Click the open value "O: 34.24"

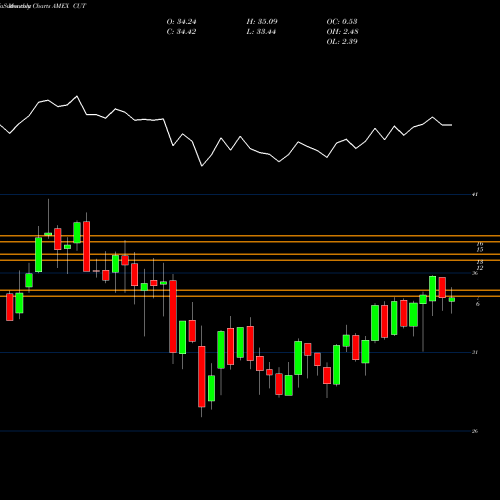click(x=181, y=22)
